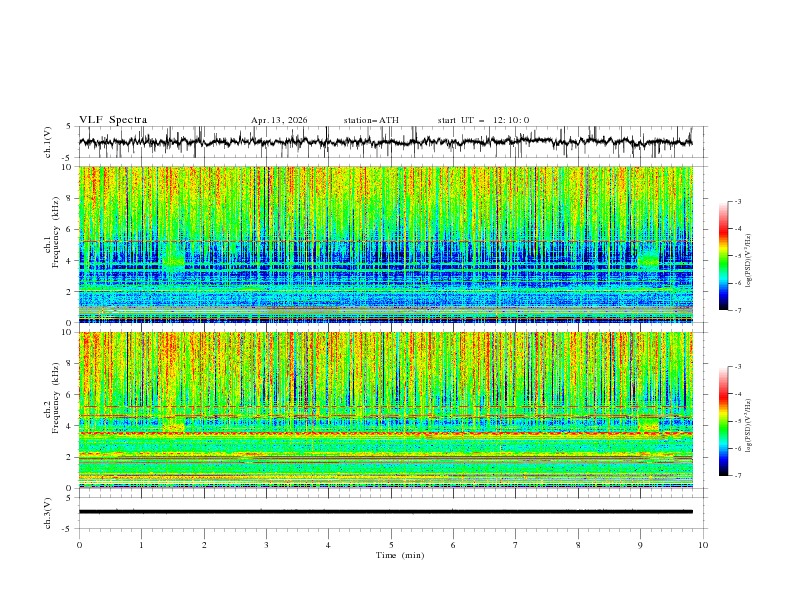Click the ch.2 colorbar "log(PSD)(V²/Hz)" label
This screenshot has width=792, height=612.
pyautogui.click(x=748, y=426)
